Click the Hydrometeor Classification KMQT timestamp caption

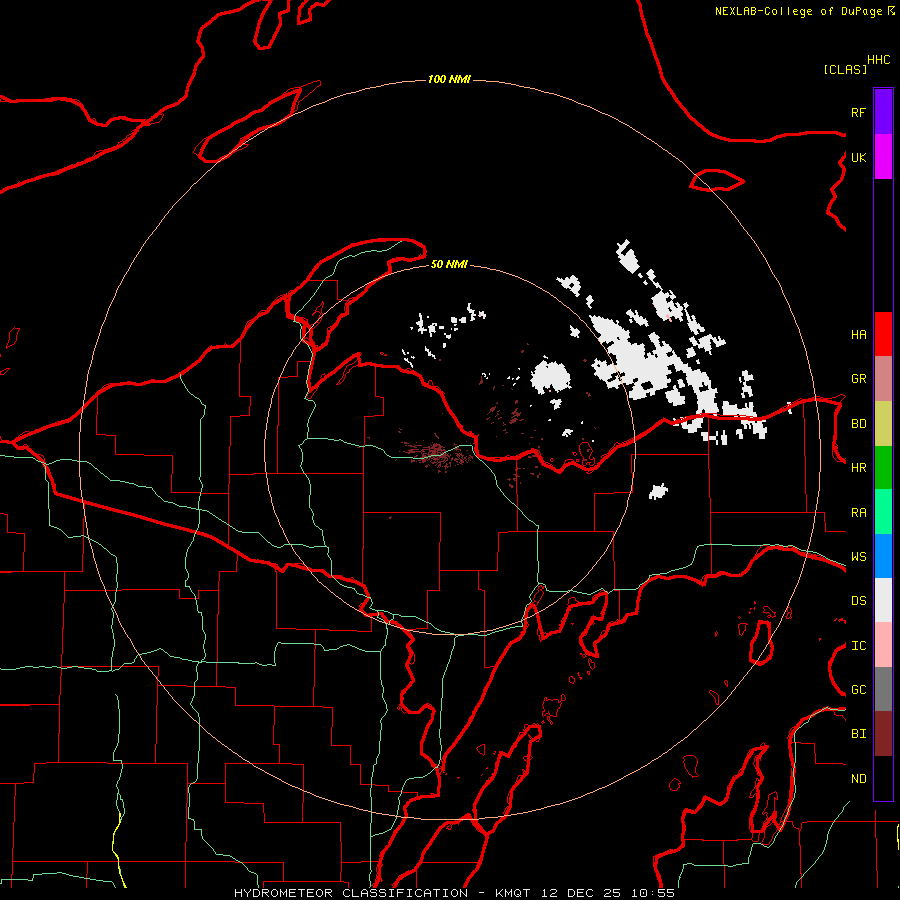454,893
